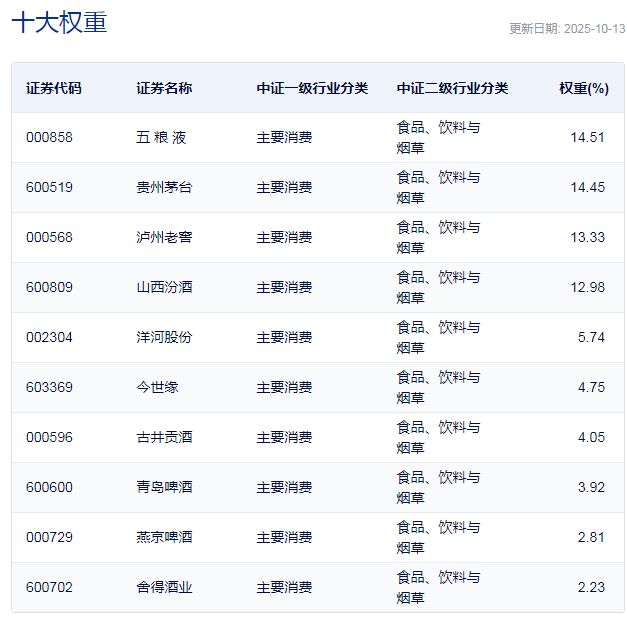Select security code 600519
The height and width of the screenshot is (617, 627).
(49, 187)
